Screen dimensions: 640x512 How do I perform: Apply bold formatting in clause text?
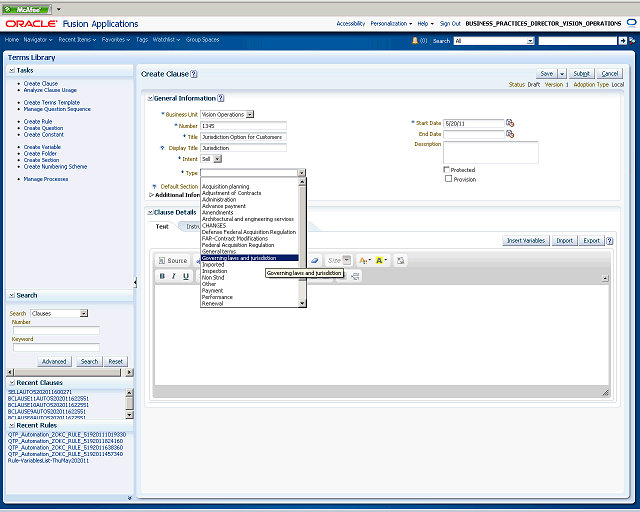coord(162,276)
